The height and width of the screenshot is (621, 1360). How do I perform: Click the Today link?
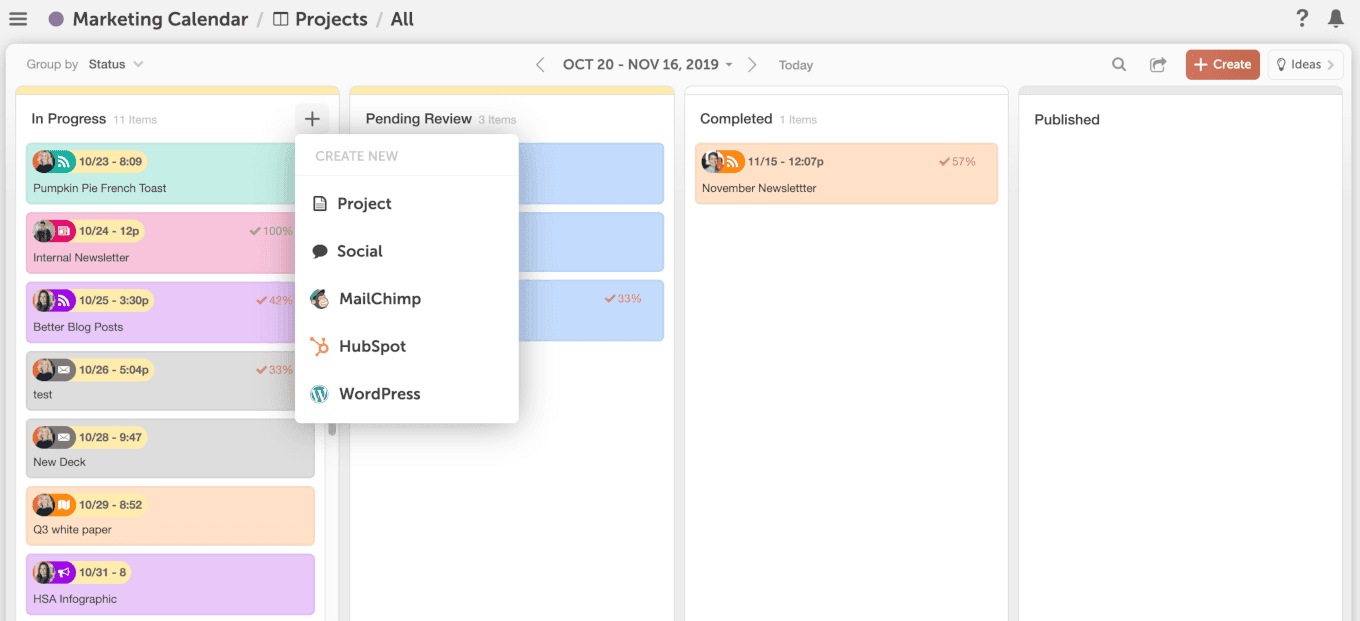796,65
